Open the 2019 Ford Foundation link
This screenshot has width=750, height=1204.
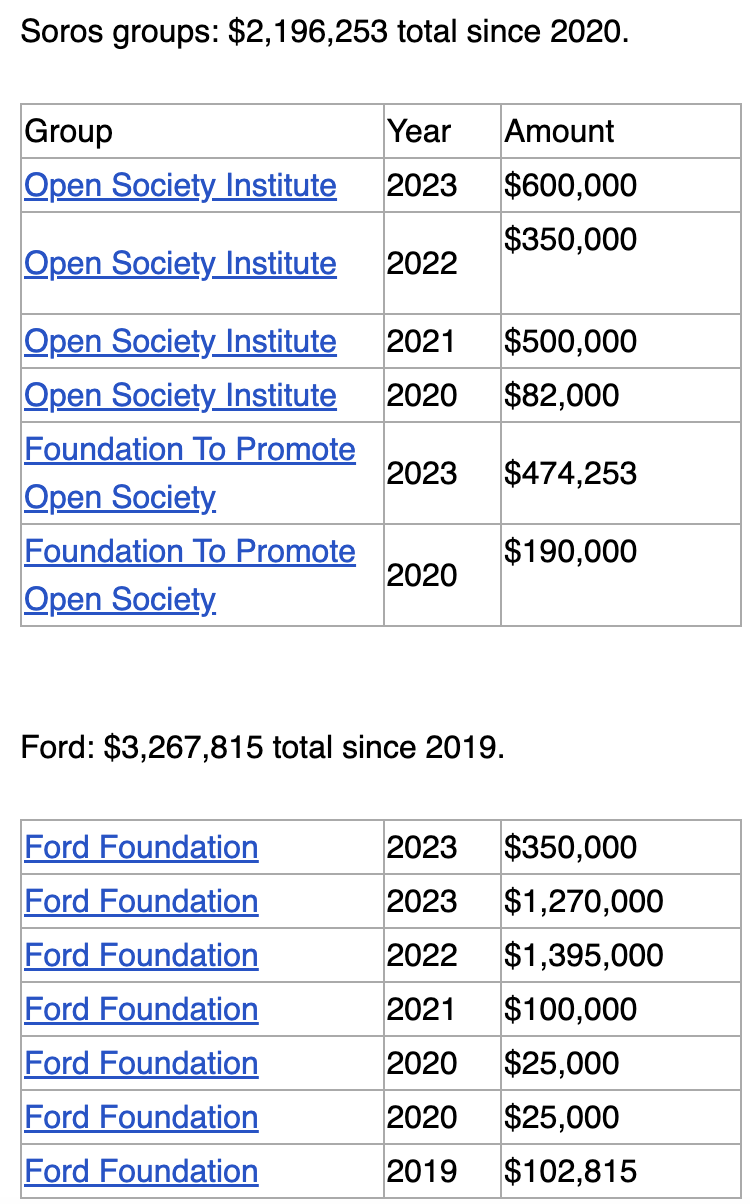(141, 1171)
